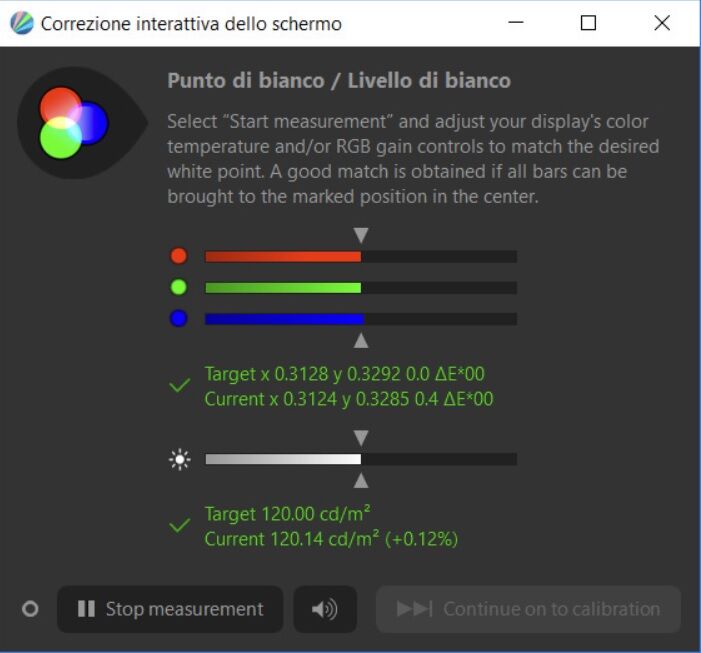This screenshot has height=653, width=701.
Task: Click the green channel dot icon
Action: tap(179, 287)
